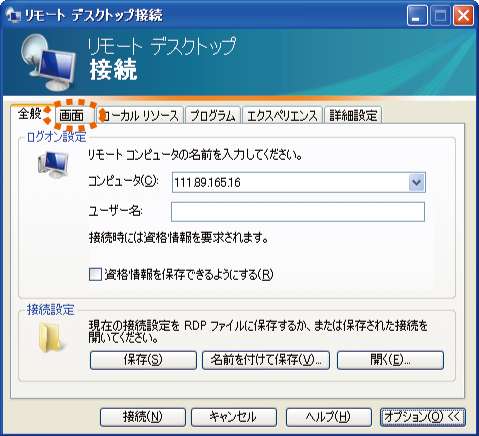Click the 接続(N) button
The image size is (479, 436).
coord(143,417)
